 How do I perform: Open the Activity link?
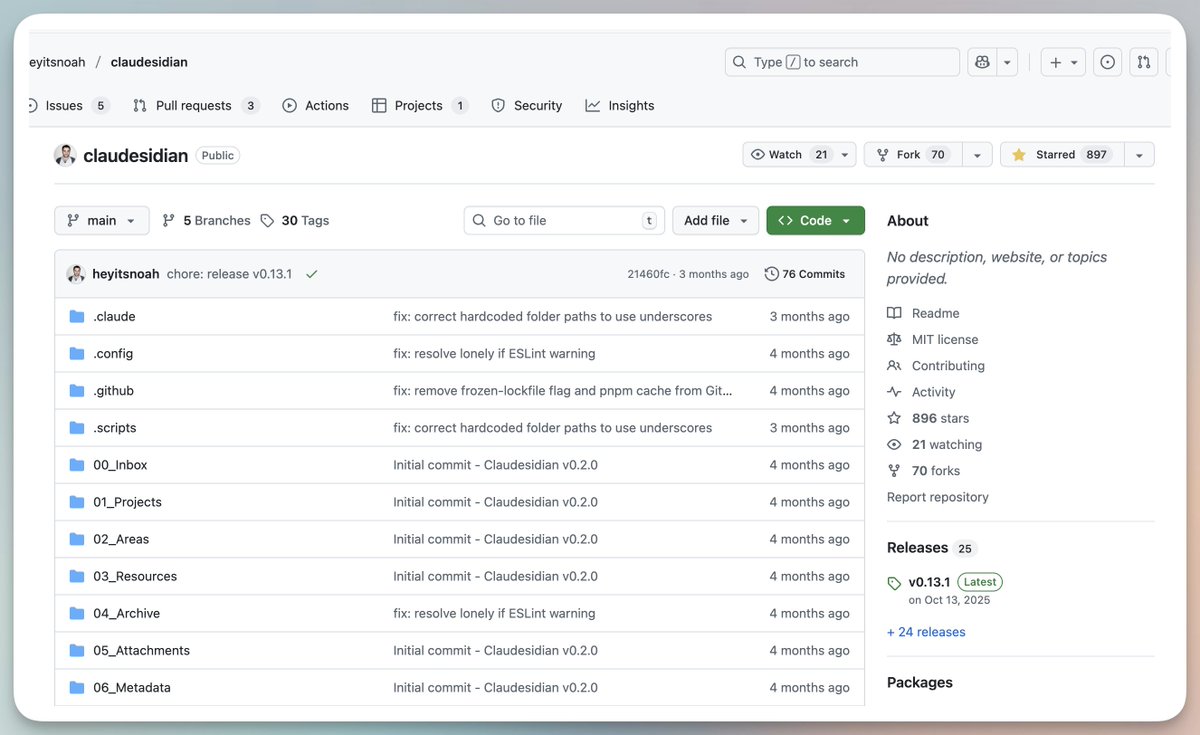click(x=922, y=392)
